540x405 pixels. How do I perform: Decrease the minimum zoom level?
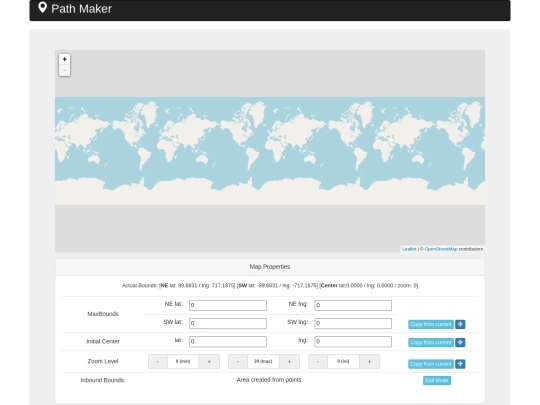[158, 362]
